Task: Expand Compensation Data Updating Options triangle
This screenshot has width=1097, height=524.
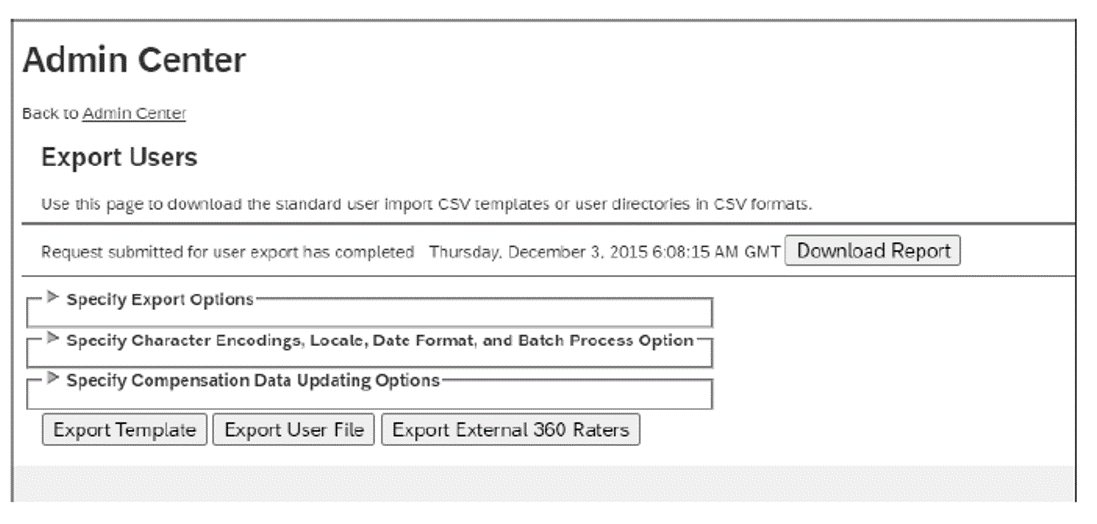Action: coord(54,380)
